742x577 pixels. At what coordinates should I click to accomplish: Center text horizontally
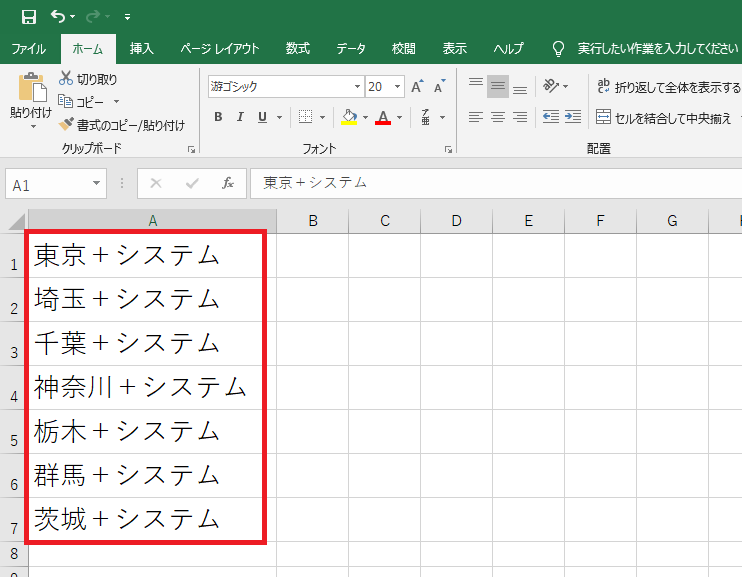(x=498, y=117)
